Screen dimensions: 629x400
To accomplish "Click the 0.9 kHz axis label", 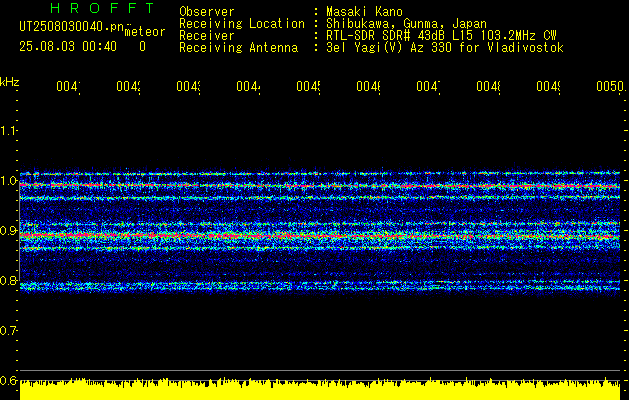I will [x=8, y=231].
